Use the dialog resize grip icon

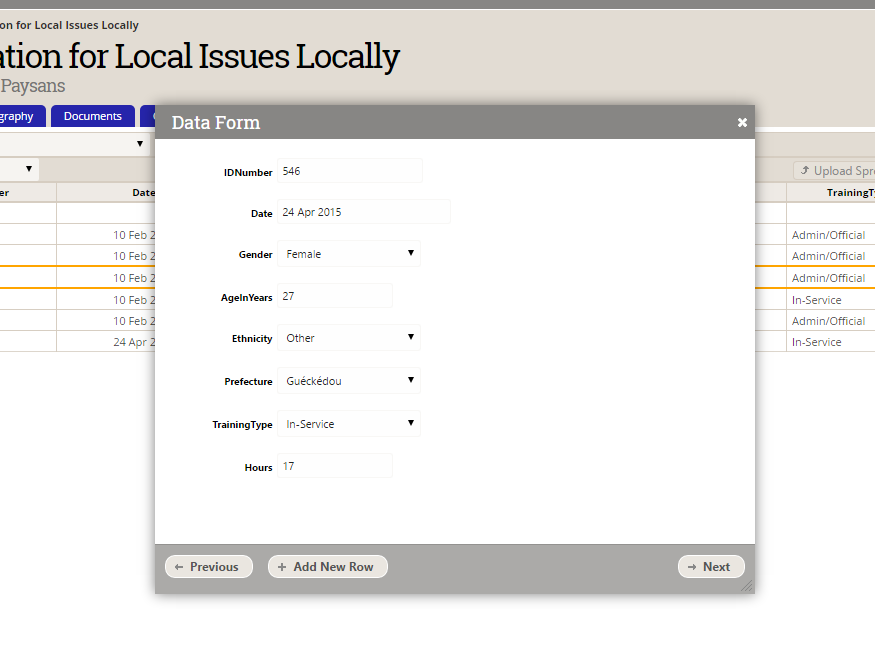tap(747, 586)
